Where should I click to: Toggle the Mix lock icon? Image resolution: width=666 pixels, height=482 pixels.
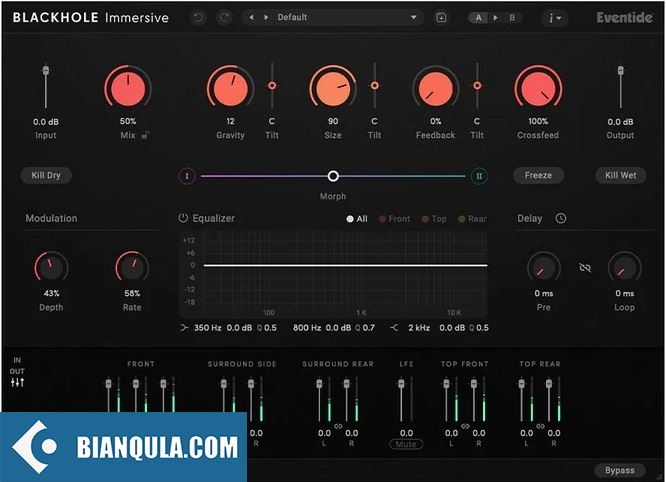tap(145, 135)
